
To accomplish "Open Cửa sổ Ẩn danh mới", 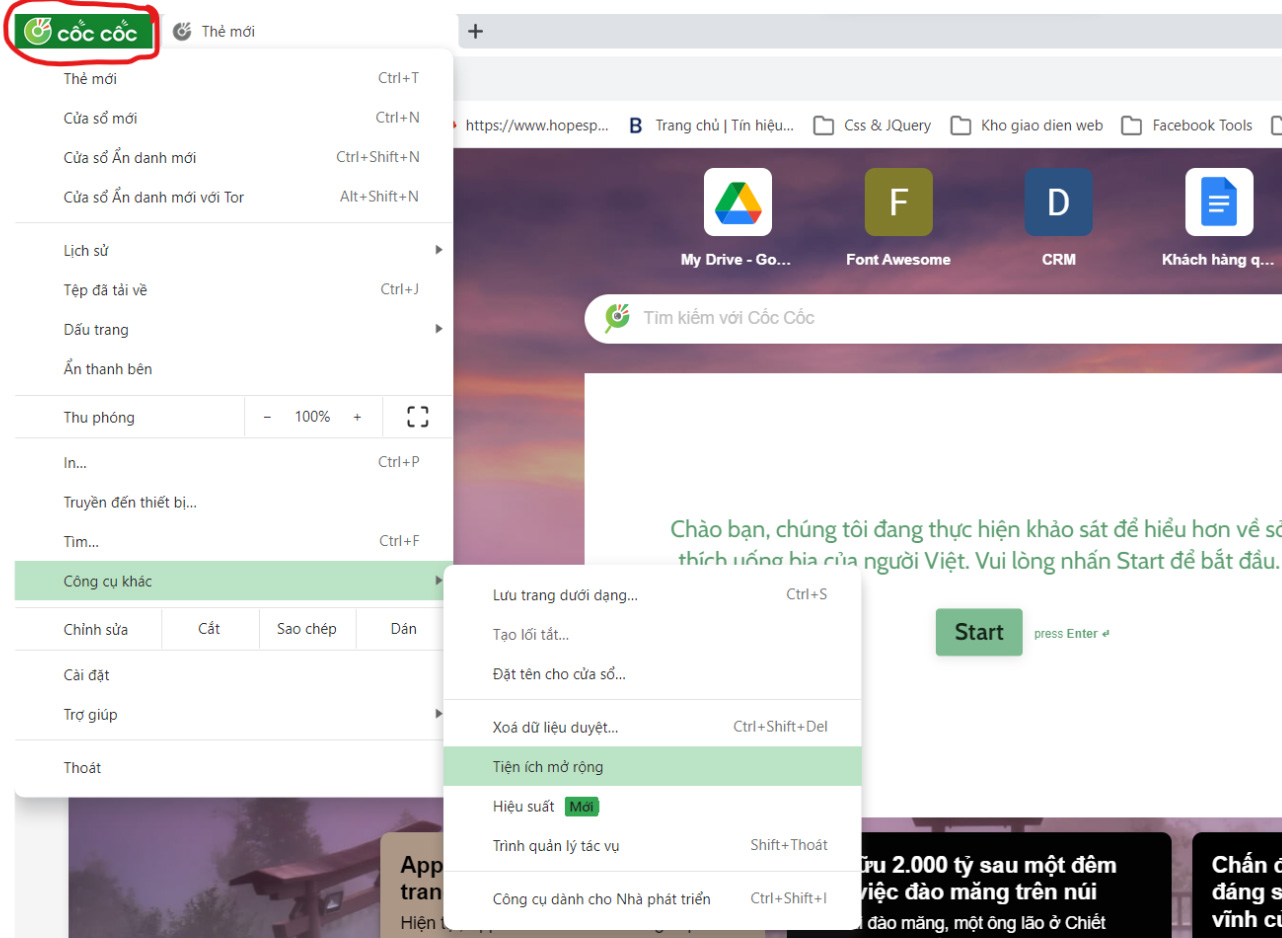I will (x=234, y=157).
